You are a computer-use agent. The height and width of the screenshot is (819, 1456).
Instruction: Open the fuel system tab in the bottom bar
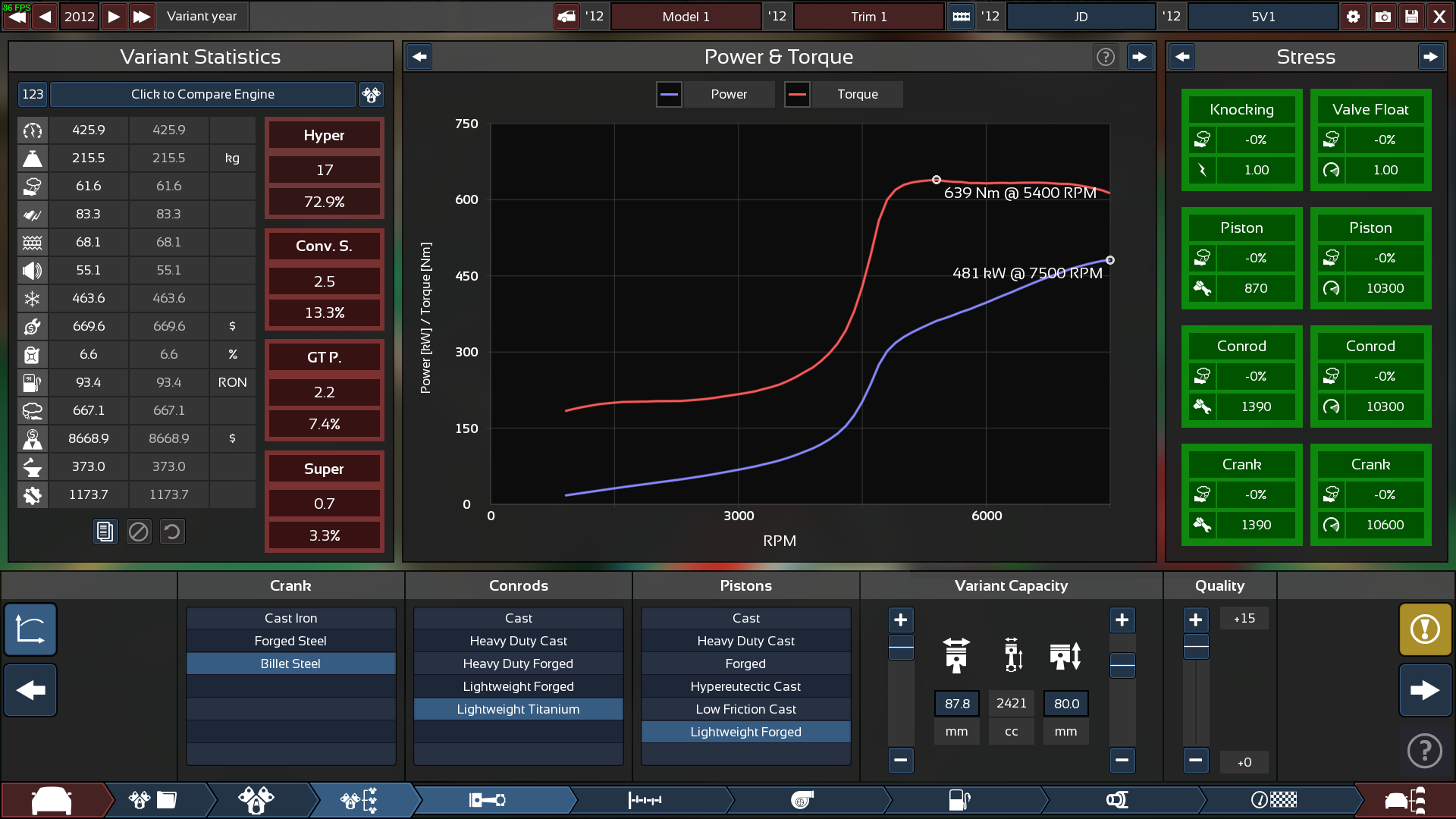point(960,799)
